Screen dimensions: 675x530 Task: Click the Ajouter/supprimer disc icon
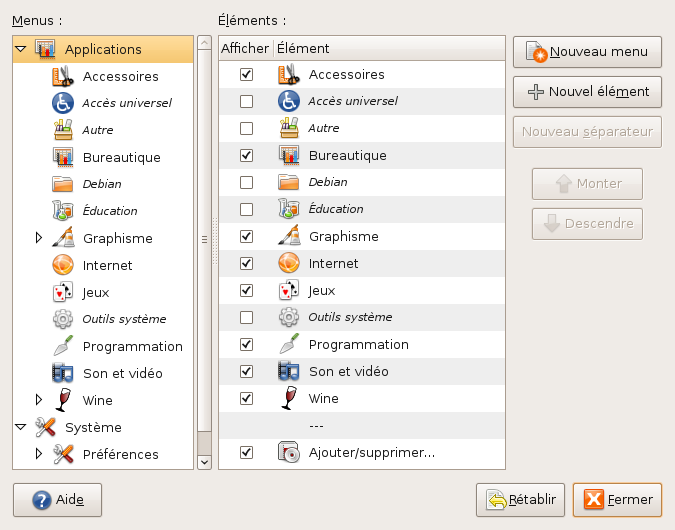[x=289, y=453]
